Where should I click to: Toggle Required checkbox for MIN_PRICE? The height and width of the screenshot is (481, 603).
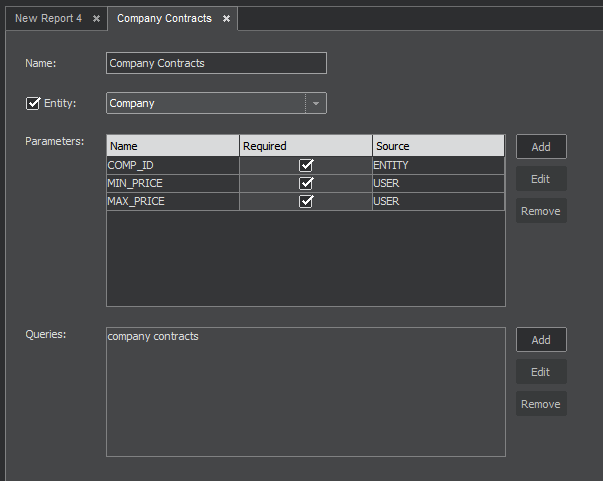pyautogui.click(x=307, y=183)
